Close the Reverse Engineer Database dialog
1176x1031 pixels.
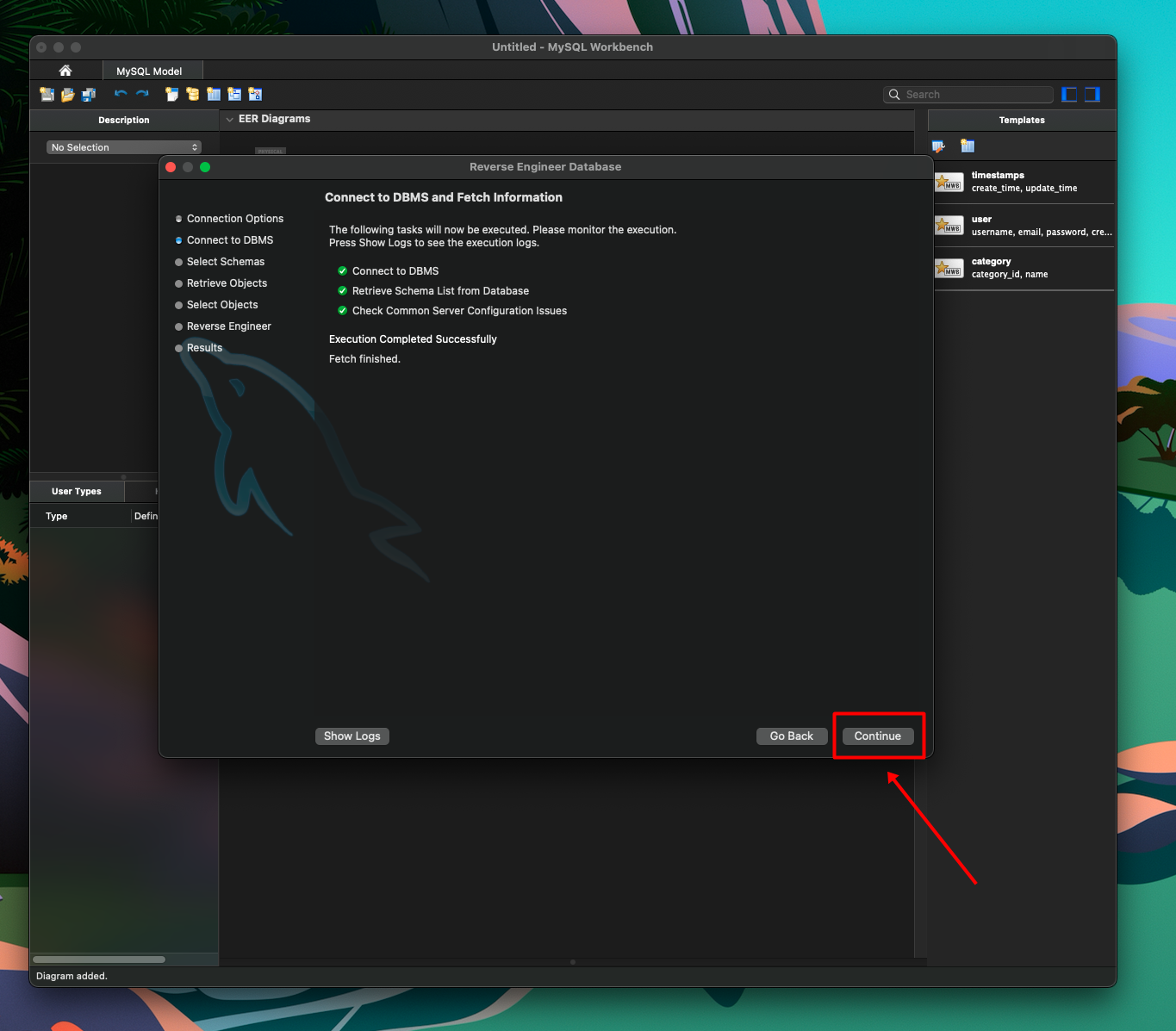point(171,167)
